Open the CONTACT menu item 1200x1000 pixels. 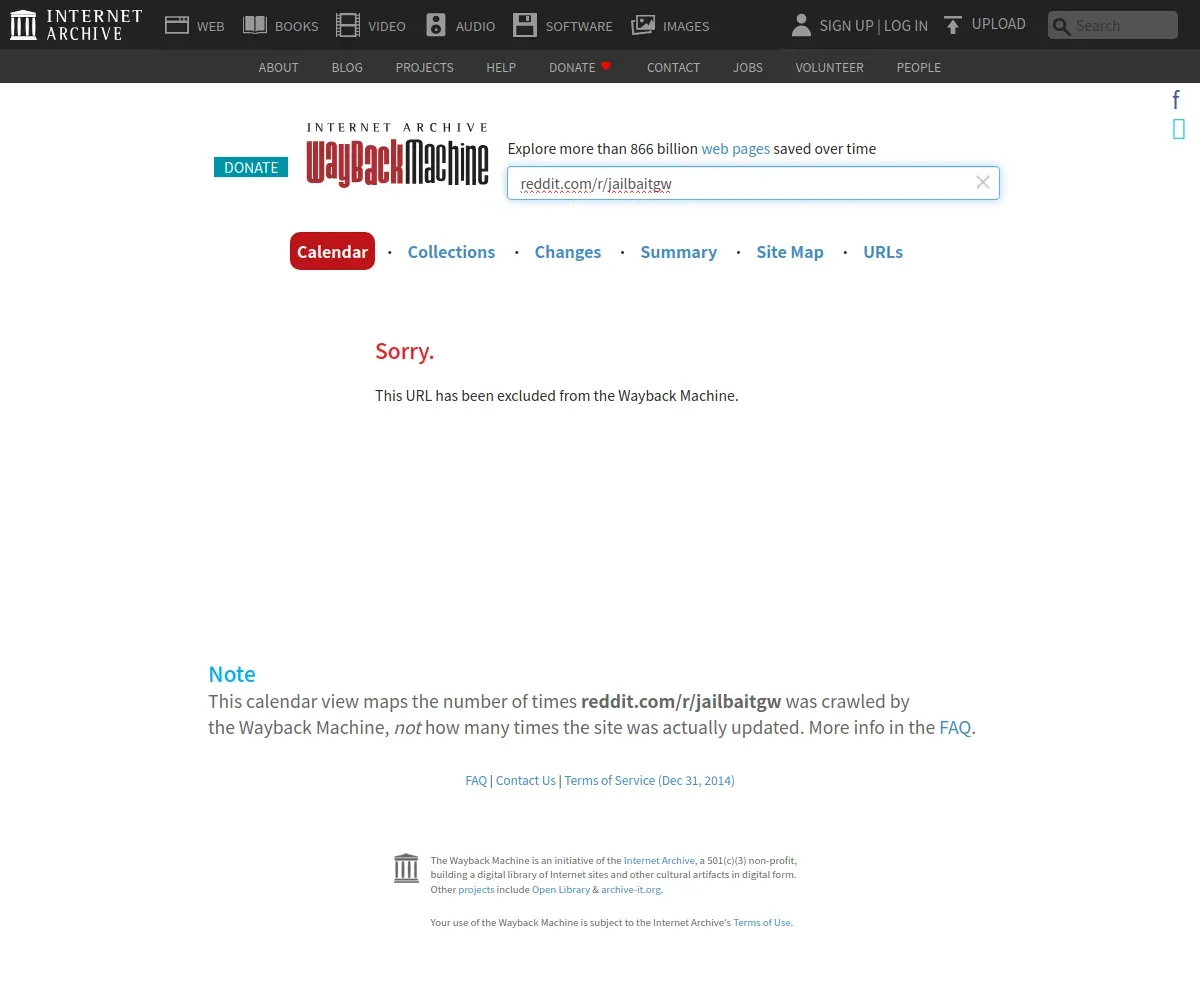[x=673, y=67]
